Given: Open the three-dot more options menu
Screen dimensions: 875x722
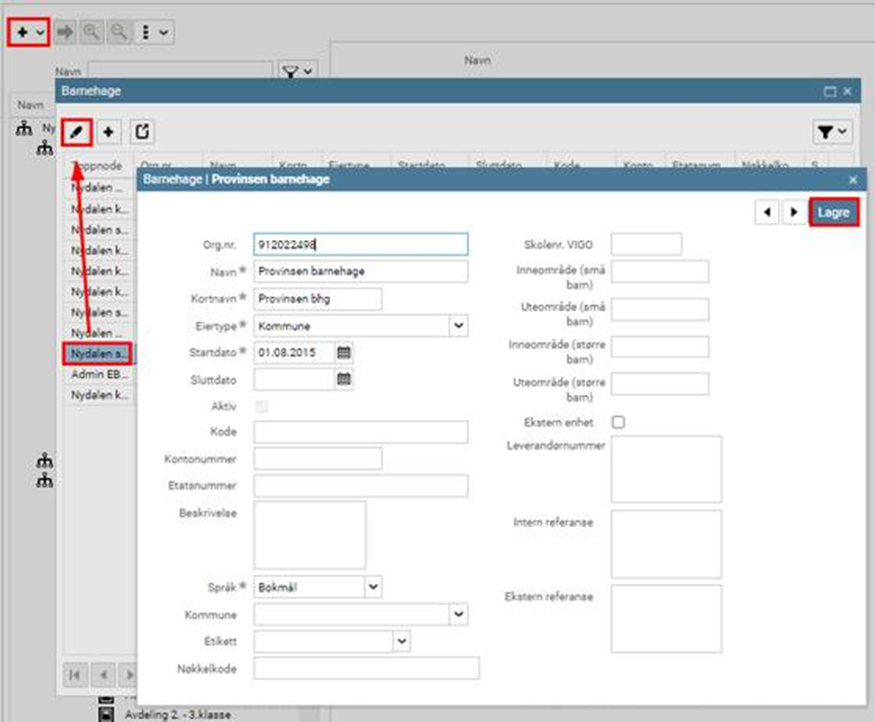Looking at the screenshot, I should click(x=153, y=32).
